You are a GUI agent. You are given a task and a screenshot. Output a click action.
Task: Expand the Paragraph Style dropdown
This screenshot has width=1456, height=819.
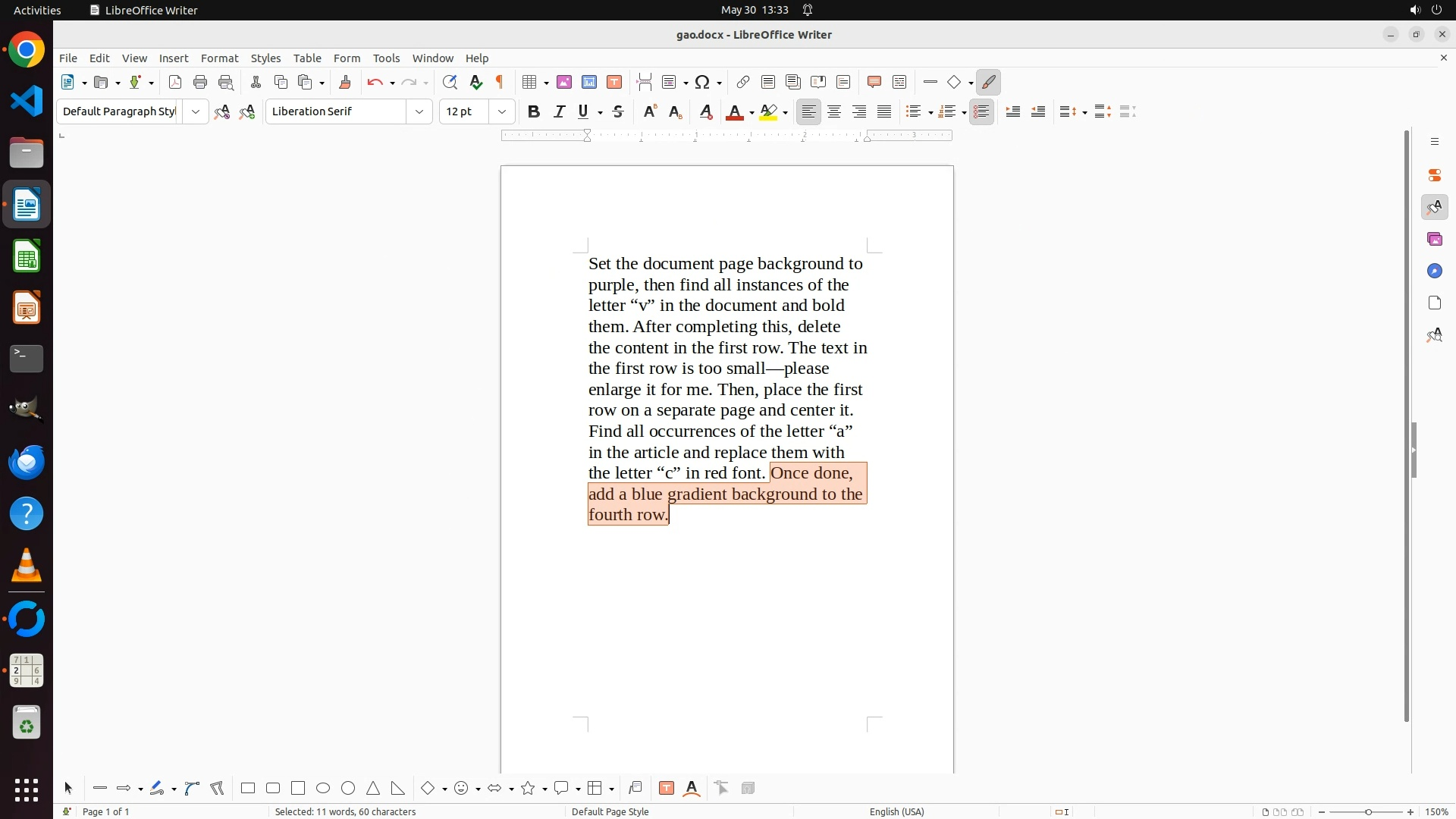tap(196, 111)
